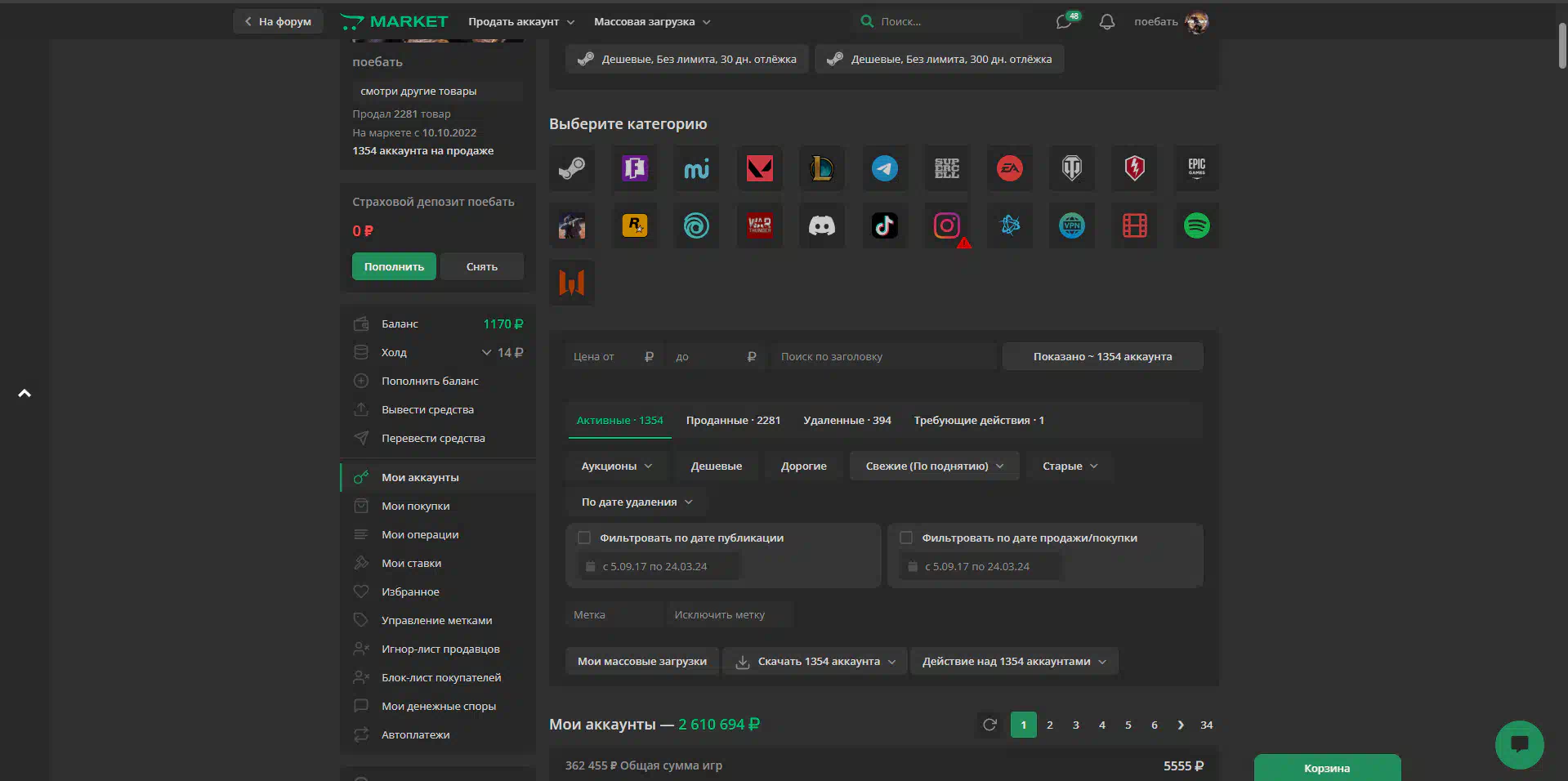The width and height of the screenshot is (1568, 781).
Task: Open Мои операции in sidebar
Action: tap(438, 534)
